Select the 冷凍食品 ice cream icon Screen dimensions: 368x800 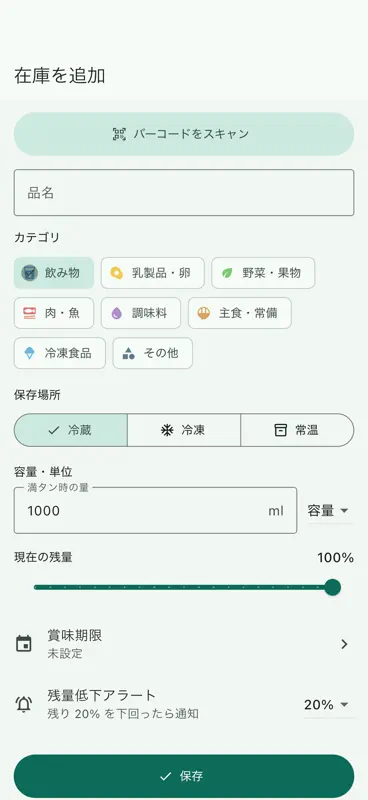30,353
